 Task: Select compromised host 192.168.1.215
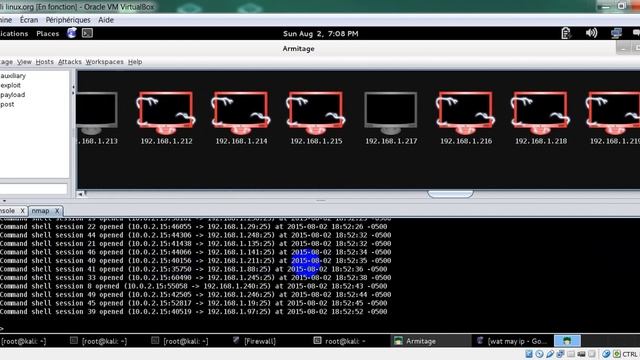316,113
